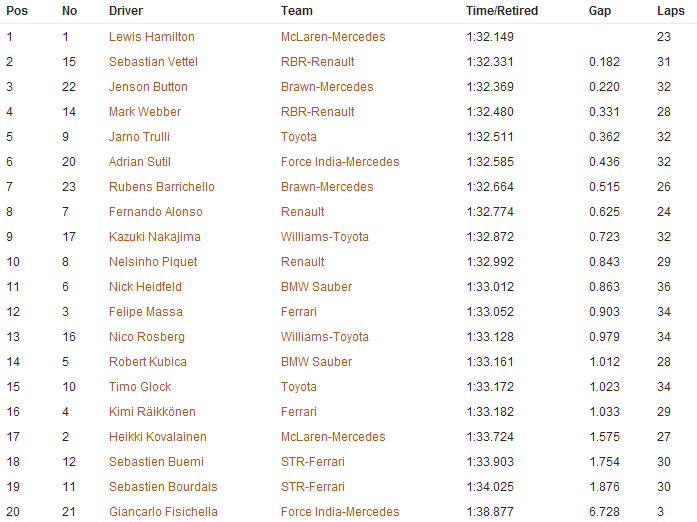
Task: Click STR-Ferrari team for Sebastien Buemi
Action: 313,462
